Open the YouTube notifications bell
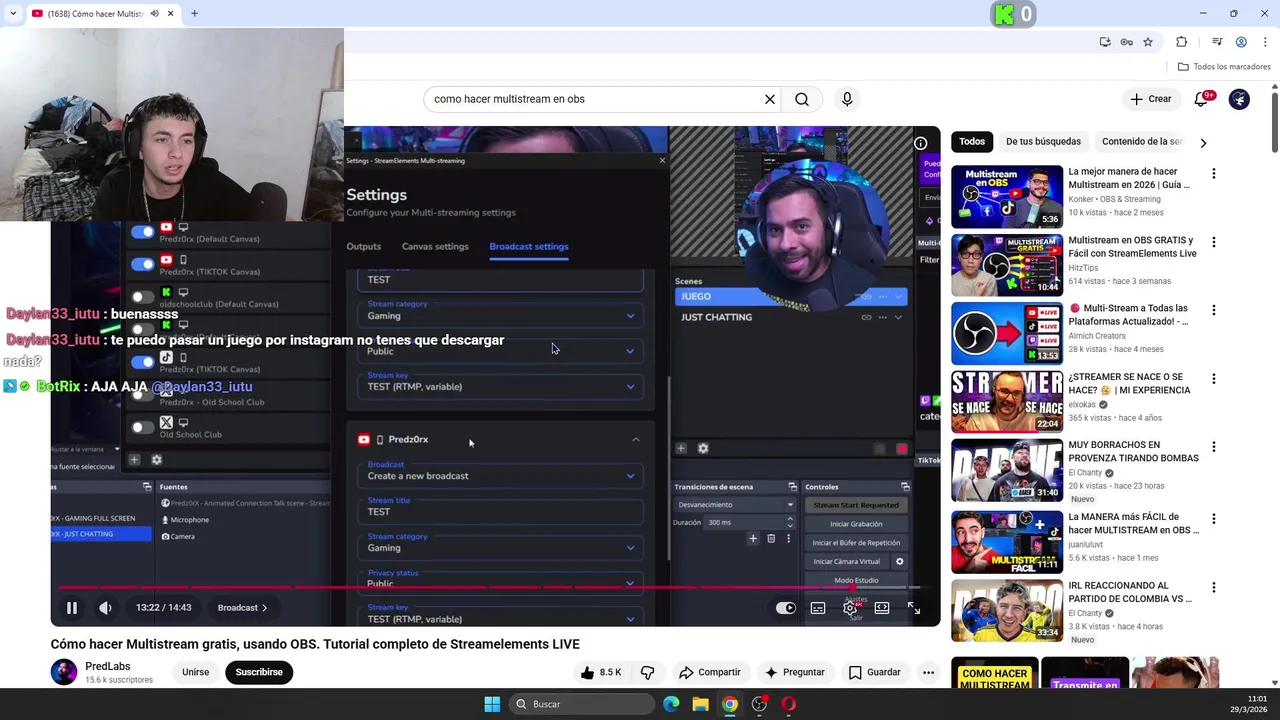Image resolution: width=1280 pixels, height=720 pixels. pyautogui.click(x=1202, y=99)
